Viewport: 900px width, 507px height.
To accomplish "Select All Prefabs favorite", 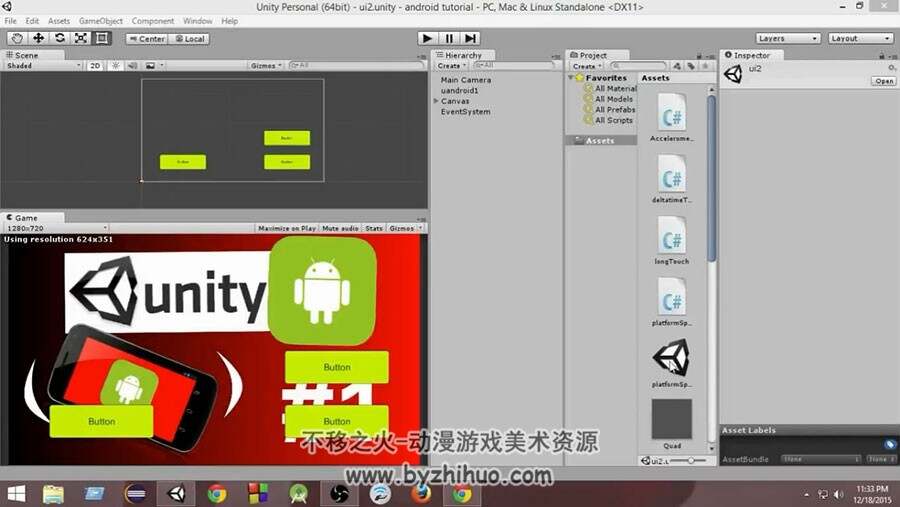I will point(610,109).
